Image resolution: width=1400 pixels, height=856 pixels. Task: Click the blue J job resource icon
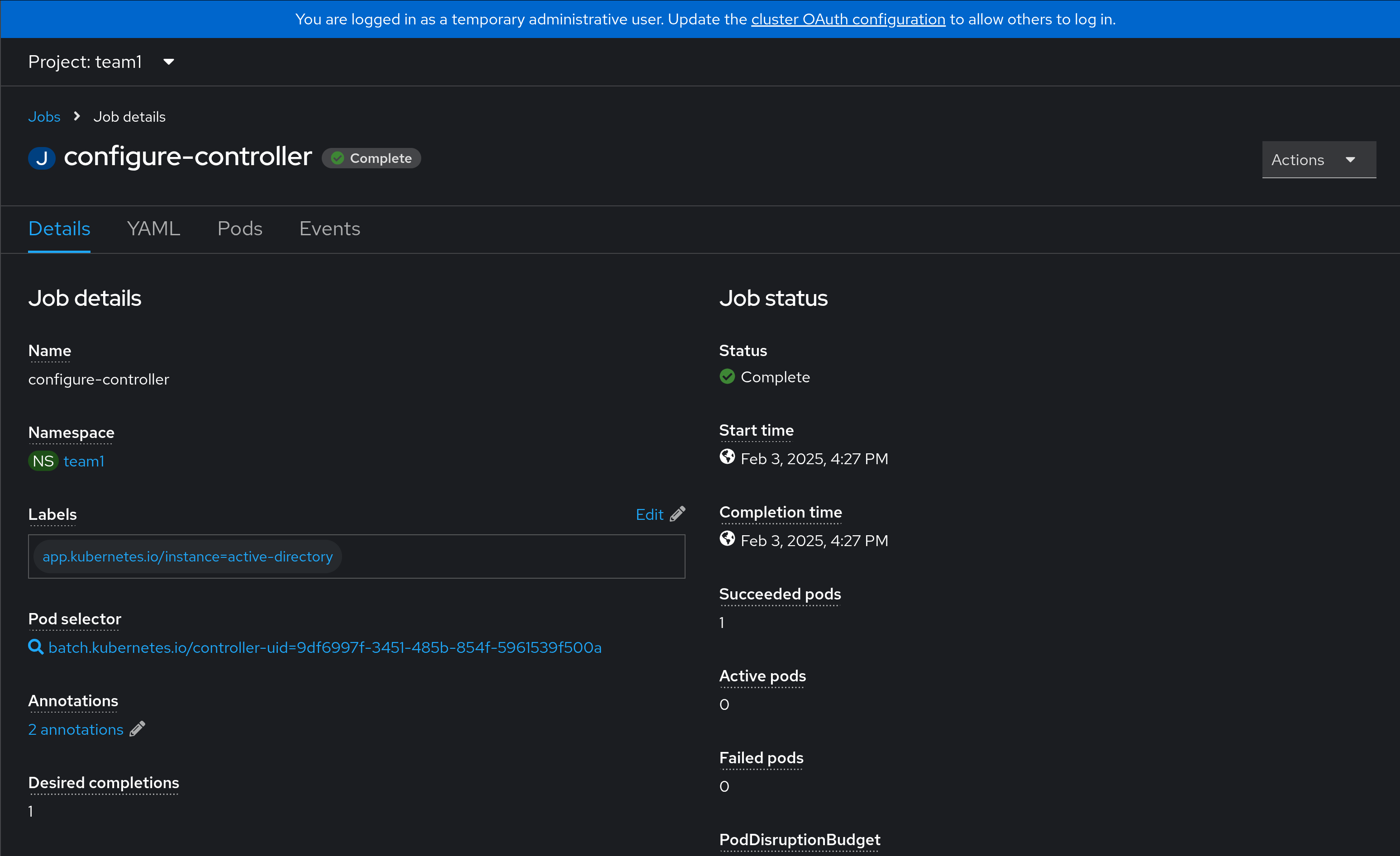coord(42,158)
